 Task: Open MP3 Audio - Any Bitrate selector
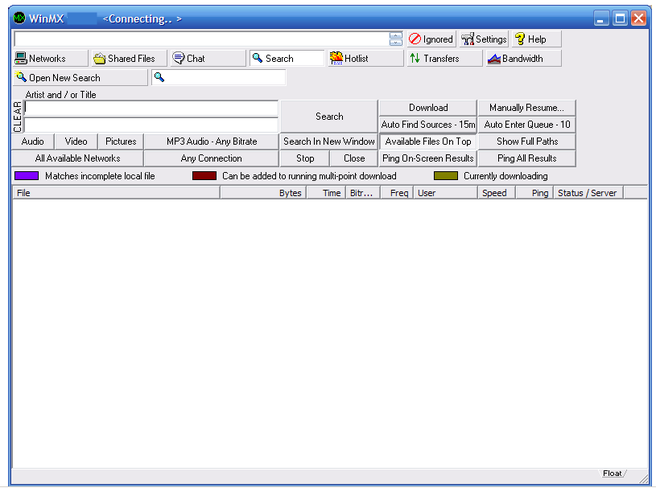pos(211,141)
